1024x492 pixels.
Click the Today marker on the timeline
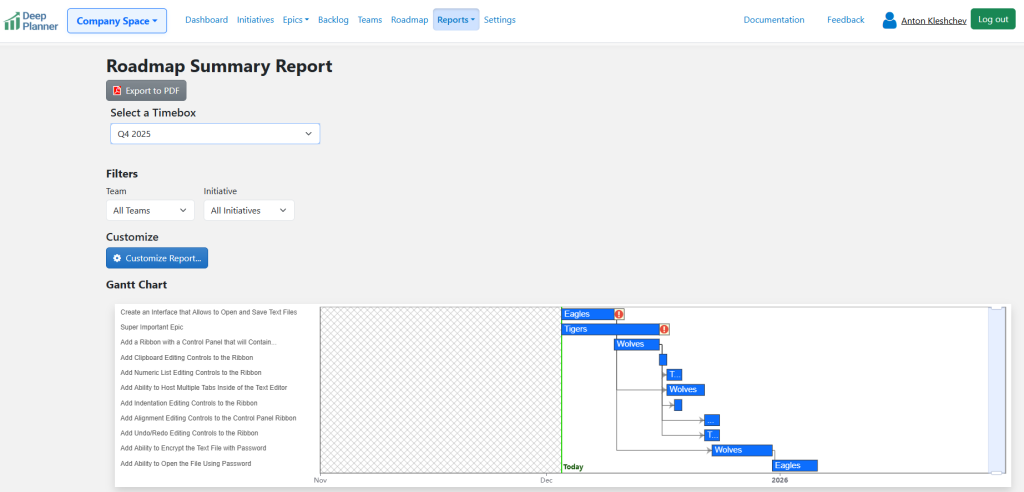pos(573,467)
